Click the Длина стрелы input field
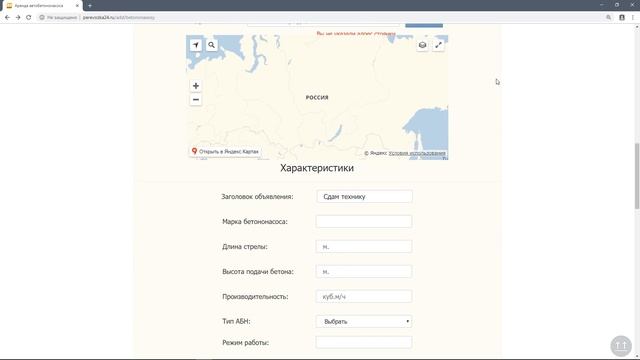The width and height of the screenshot is (640, 360). 364,247
